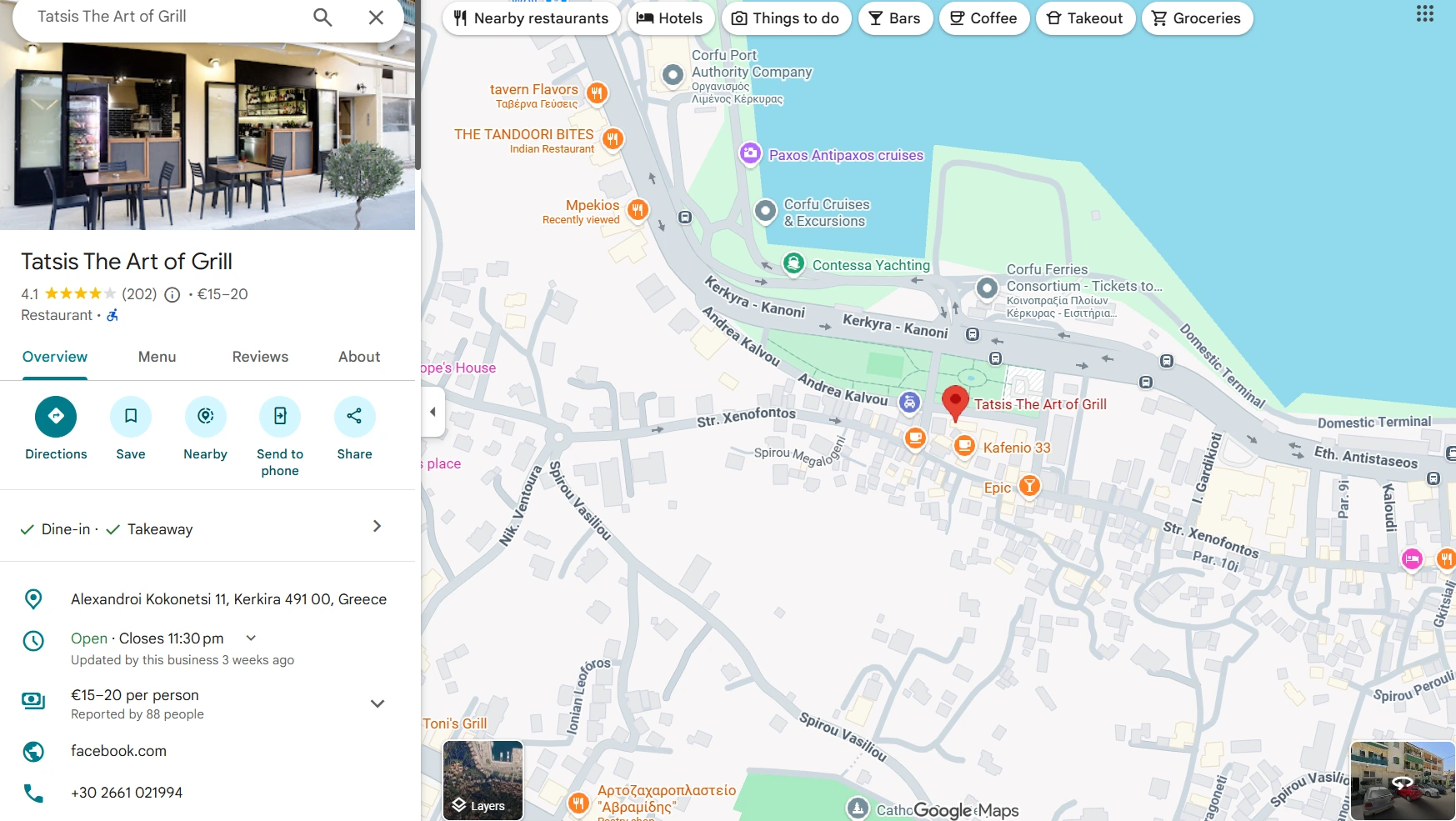Switch to the Menu tab

(157, 357)
